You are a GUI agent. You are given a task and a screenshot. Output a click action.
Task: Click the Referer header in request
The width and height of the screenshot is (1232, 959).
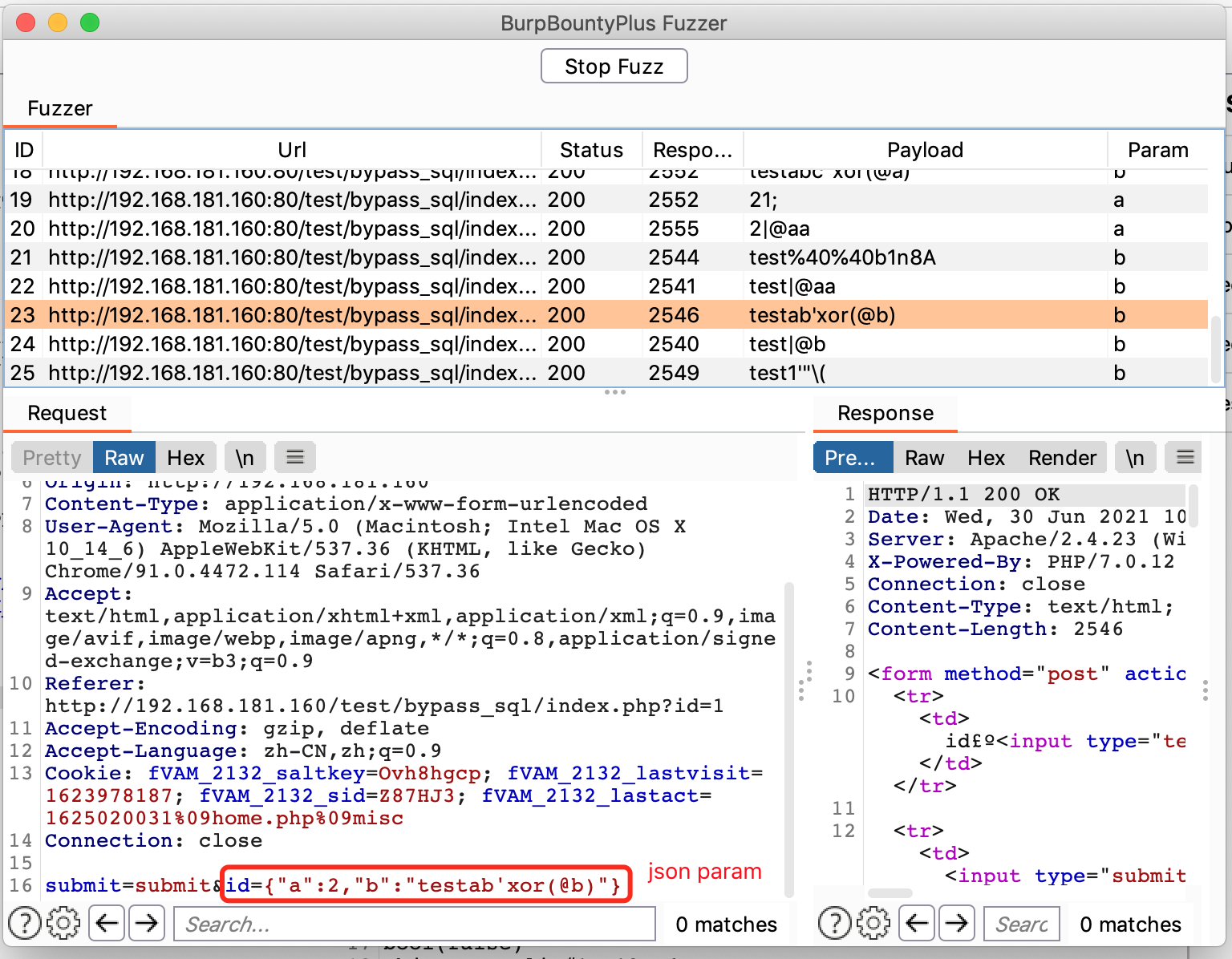pos(384,694)
